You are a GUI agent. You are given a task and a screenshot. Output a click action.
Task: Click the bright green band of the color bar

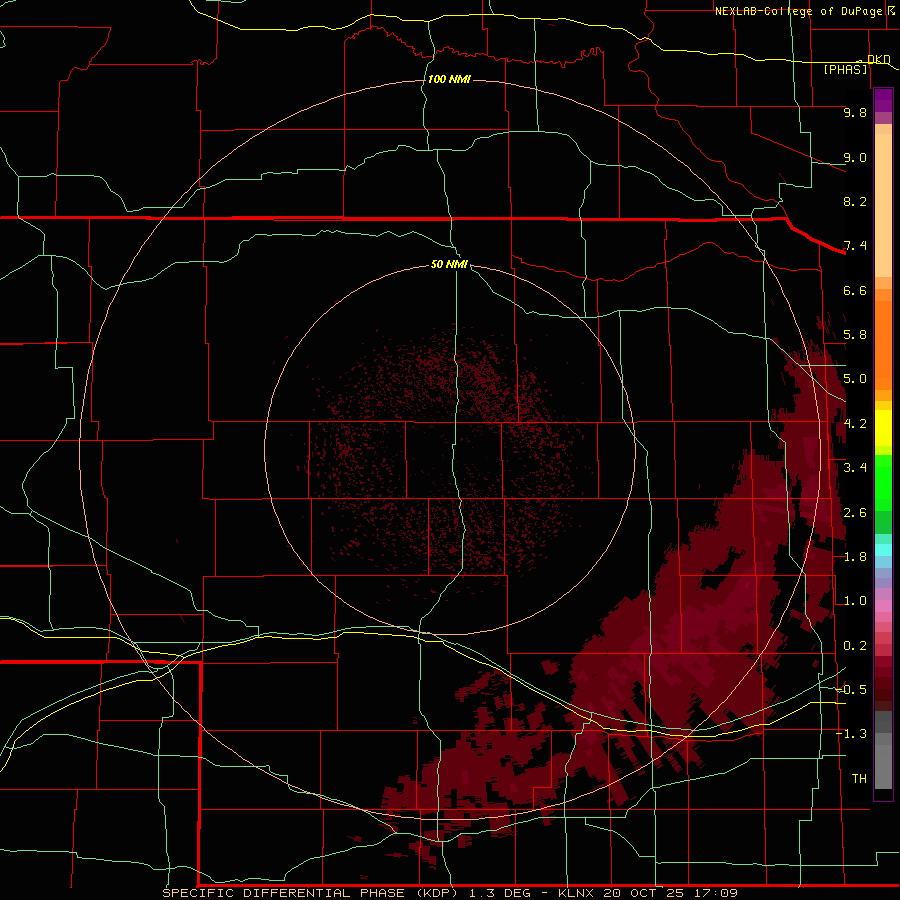pos(883,482)
